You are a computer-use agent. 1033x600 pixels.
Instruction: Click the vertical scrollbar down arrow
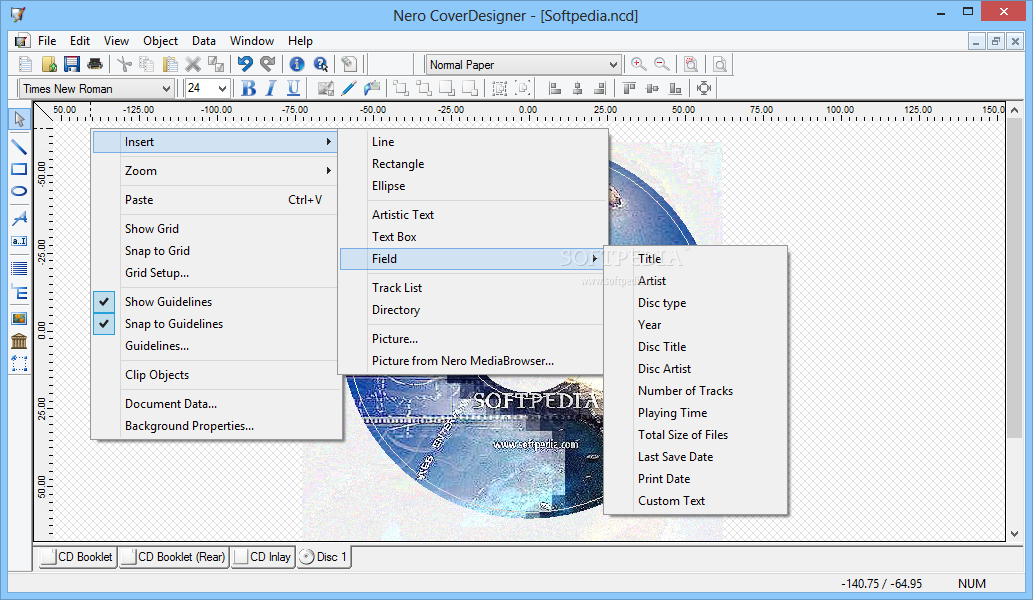click(1015, 533)
